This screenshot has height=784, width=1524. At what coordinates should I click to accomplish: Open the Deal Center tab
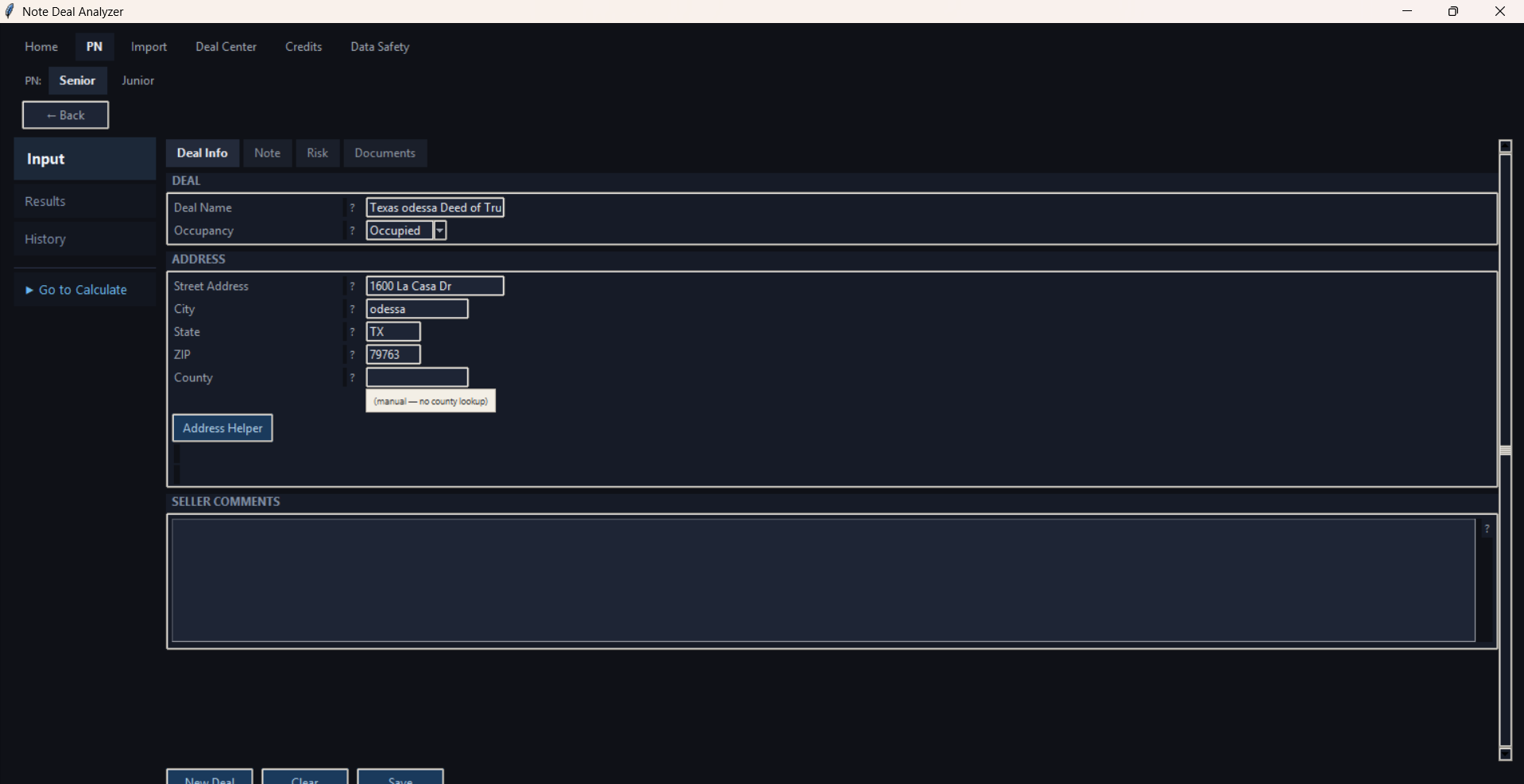pyautogui.click(x=226, y=47)
